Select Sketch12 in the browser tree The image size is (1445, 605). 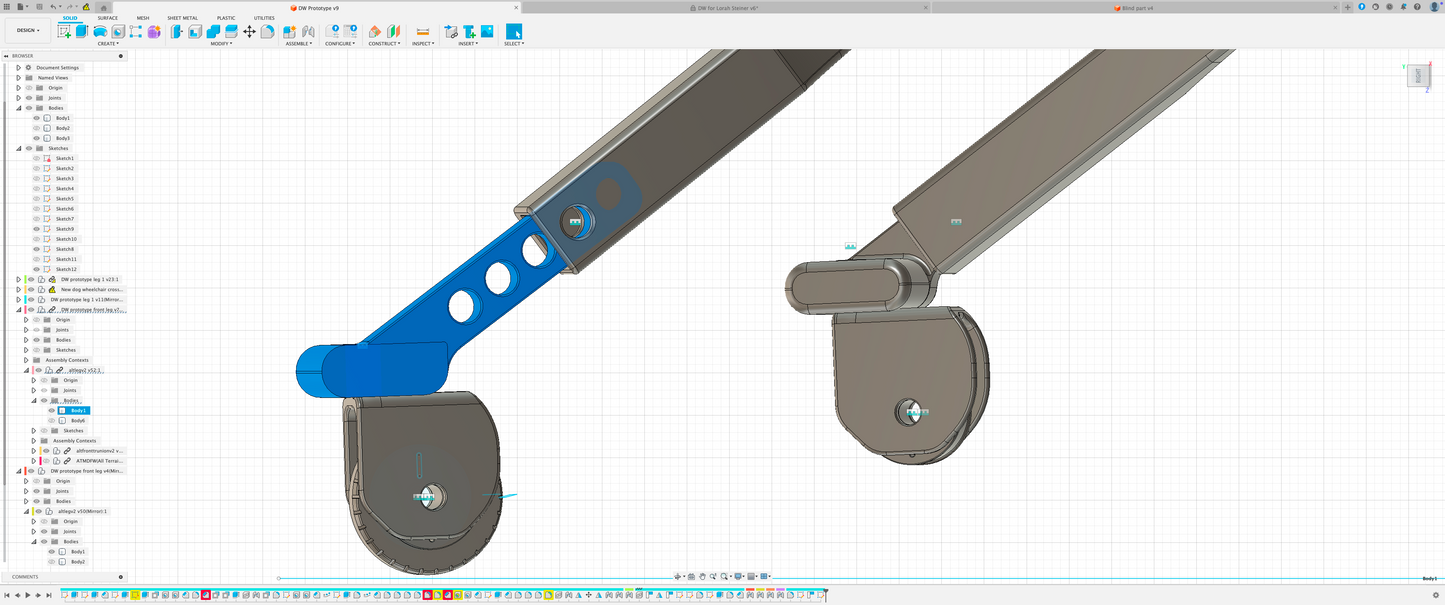tap(66, 269)
